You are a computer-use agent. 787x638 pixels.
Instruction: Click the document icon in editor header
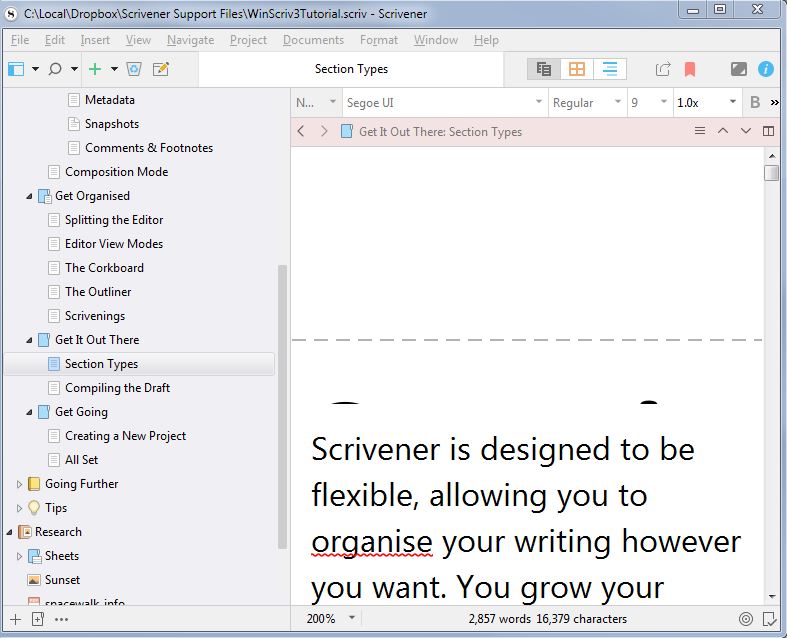pyautogui.click(x=346, y=132)
